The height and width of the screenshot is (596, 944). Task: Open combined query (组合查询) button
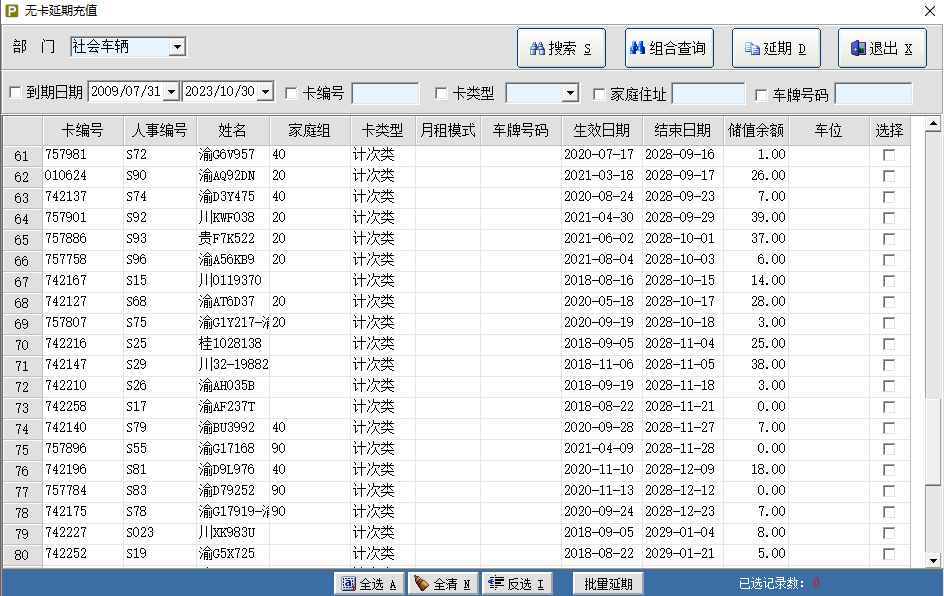coord(667,48)
